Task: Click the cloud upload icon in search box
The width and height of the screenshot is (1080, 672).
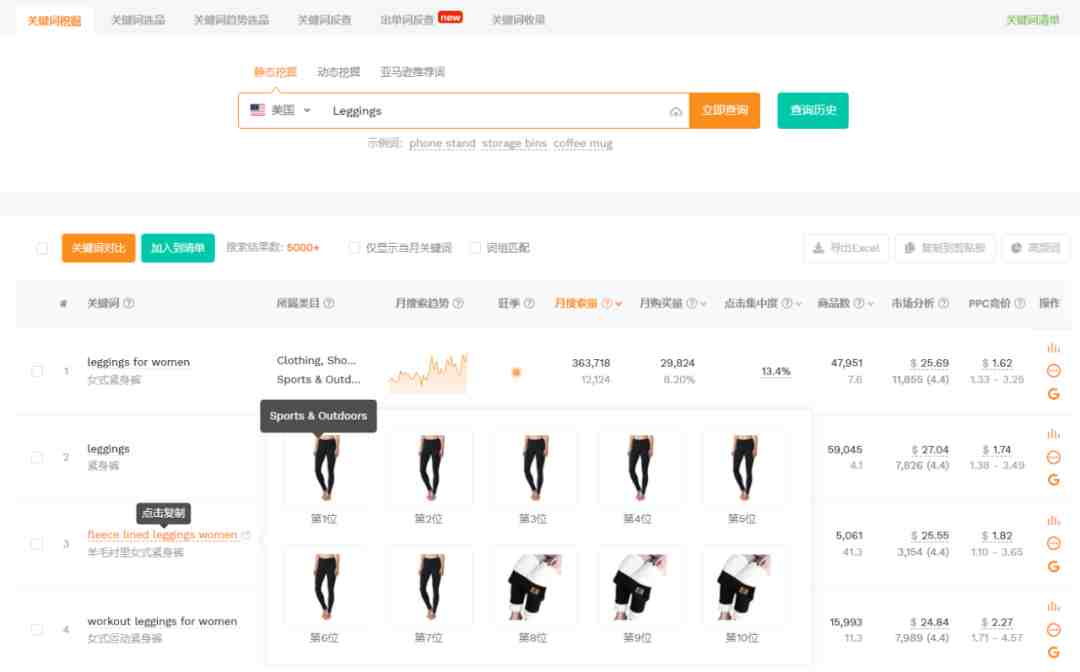Action: point(676,112)
